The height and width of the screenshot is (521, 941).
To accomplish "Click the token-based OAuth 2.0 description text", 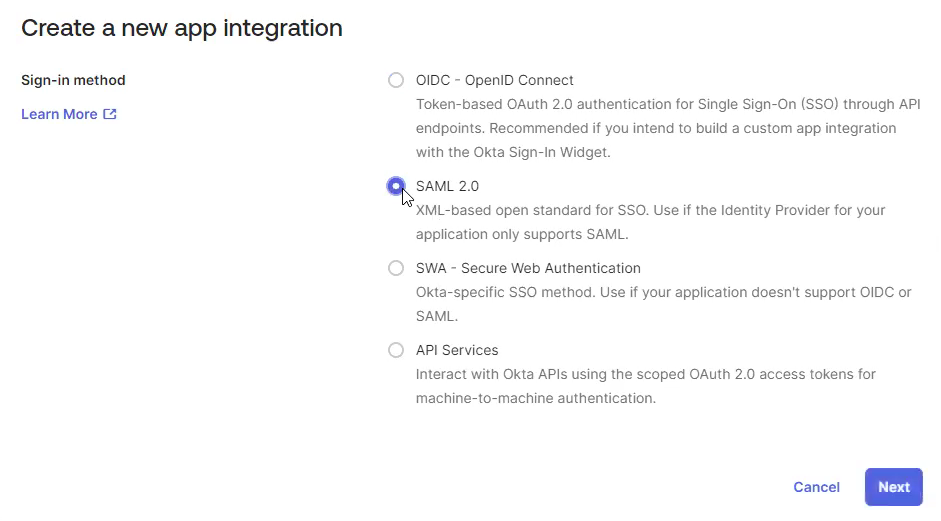I will [667, 104].
